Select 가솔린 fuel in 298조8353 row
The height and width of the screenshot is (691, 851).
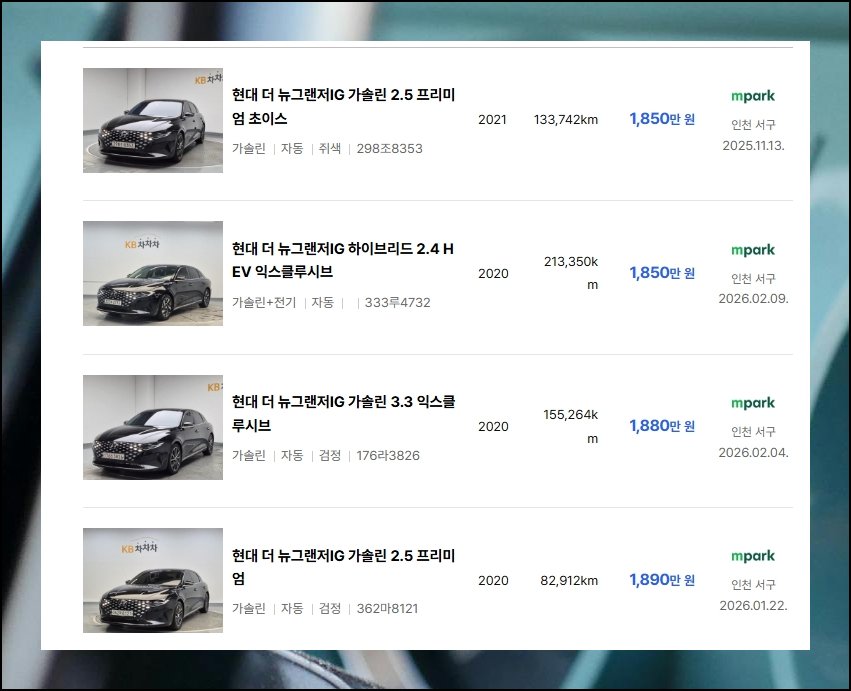249,149
